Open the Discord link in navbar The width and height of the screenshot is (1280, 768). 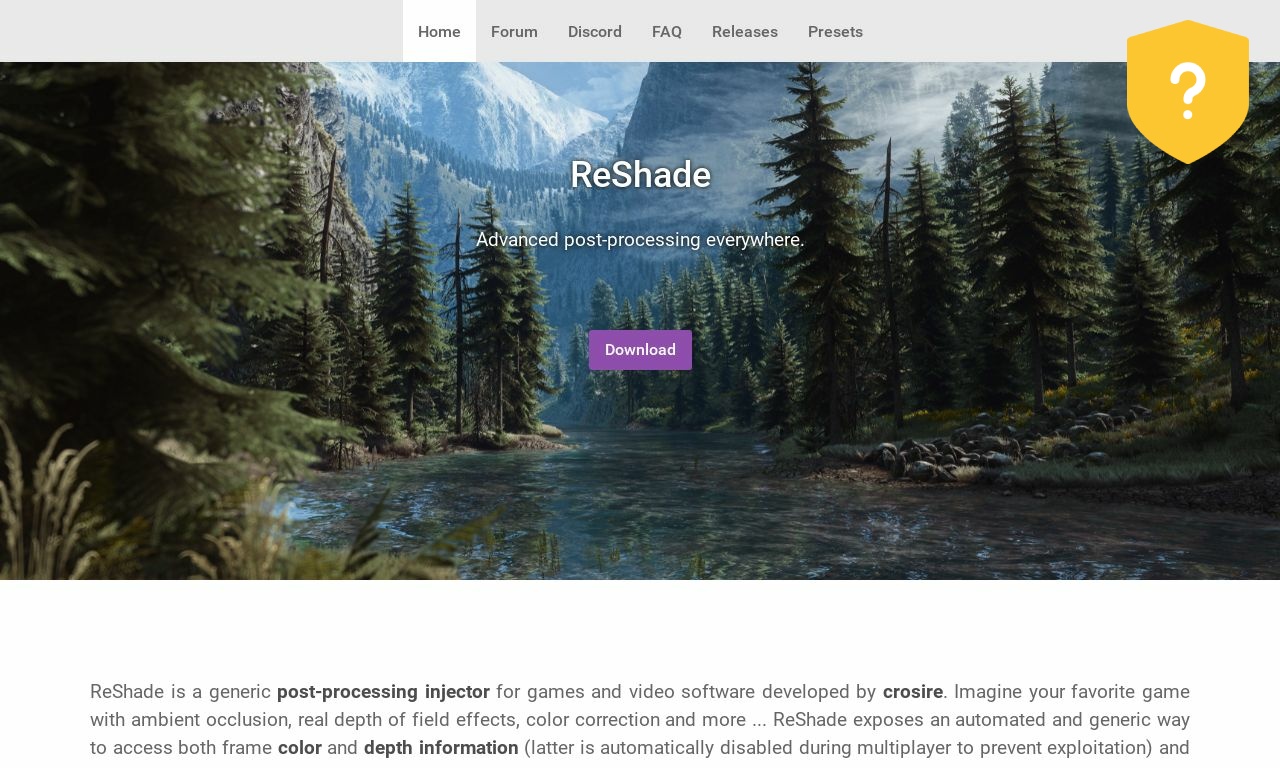click(595, 31)
